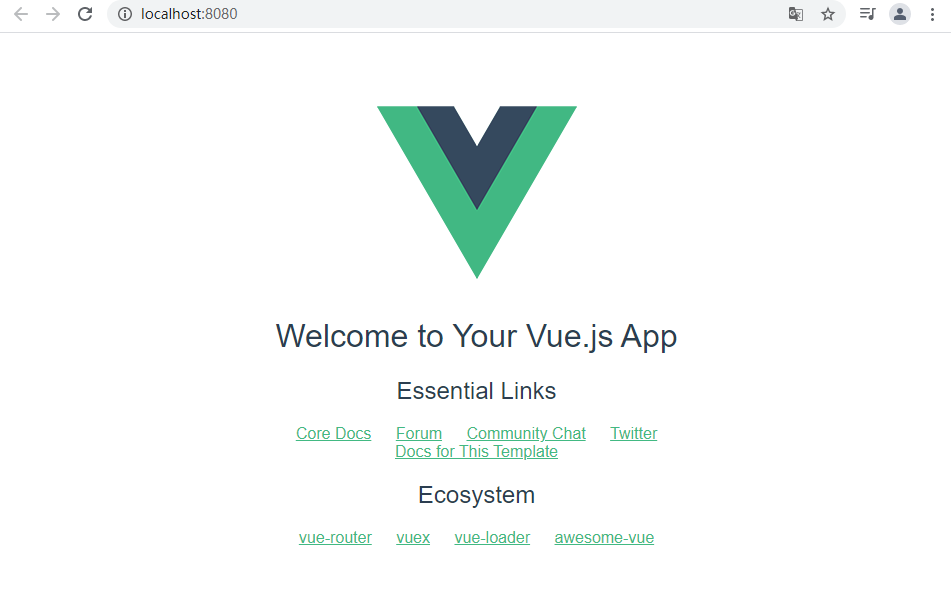Open the Forum link
Screen dimensions: 951x590
[x=419, y=434]
